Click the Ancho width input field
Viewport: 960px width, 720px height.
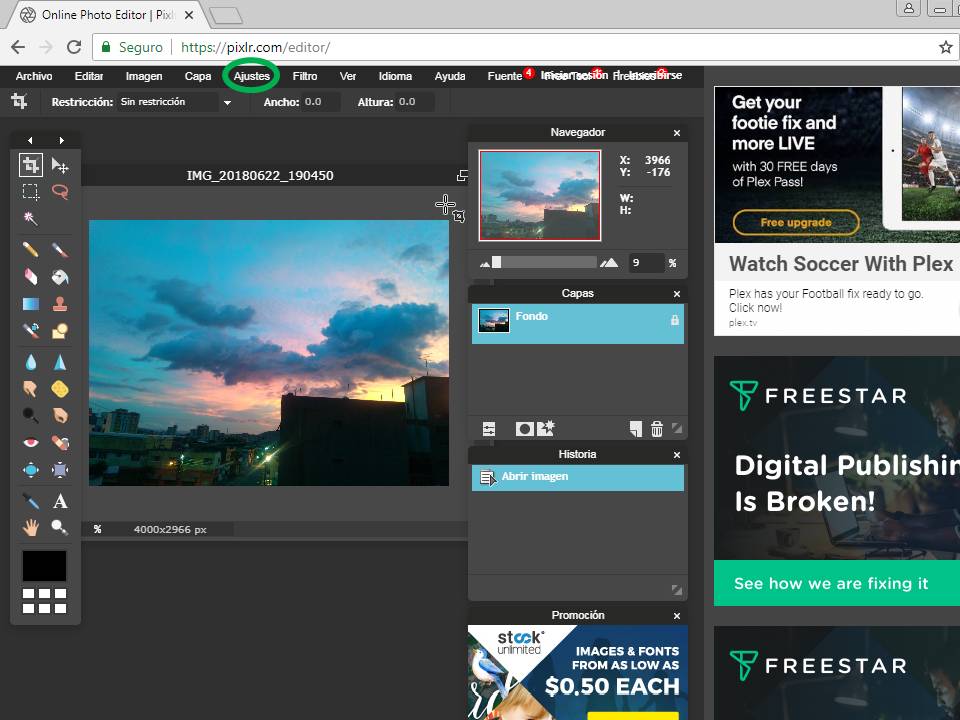pos(321,102)
